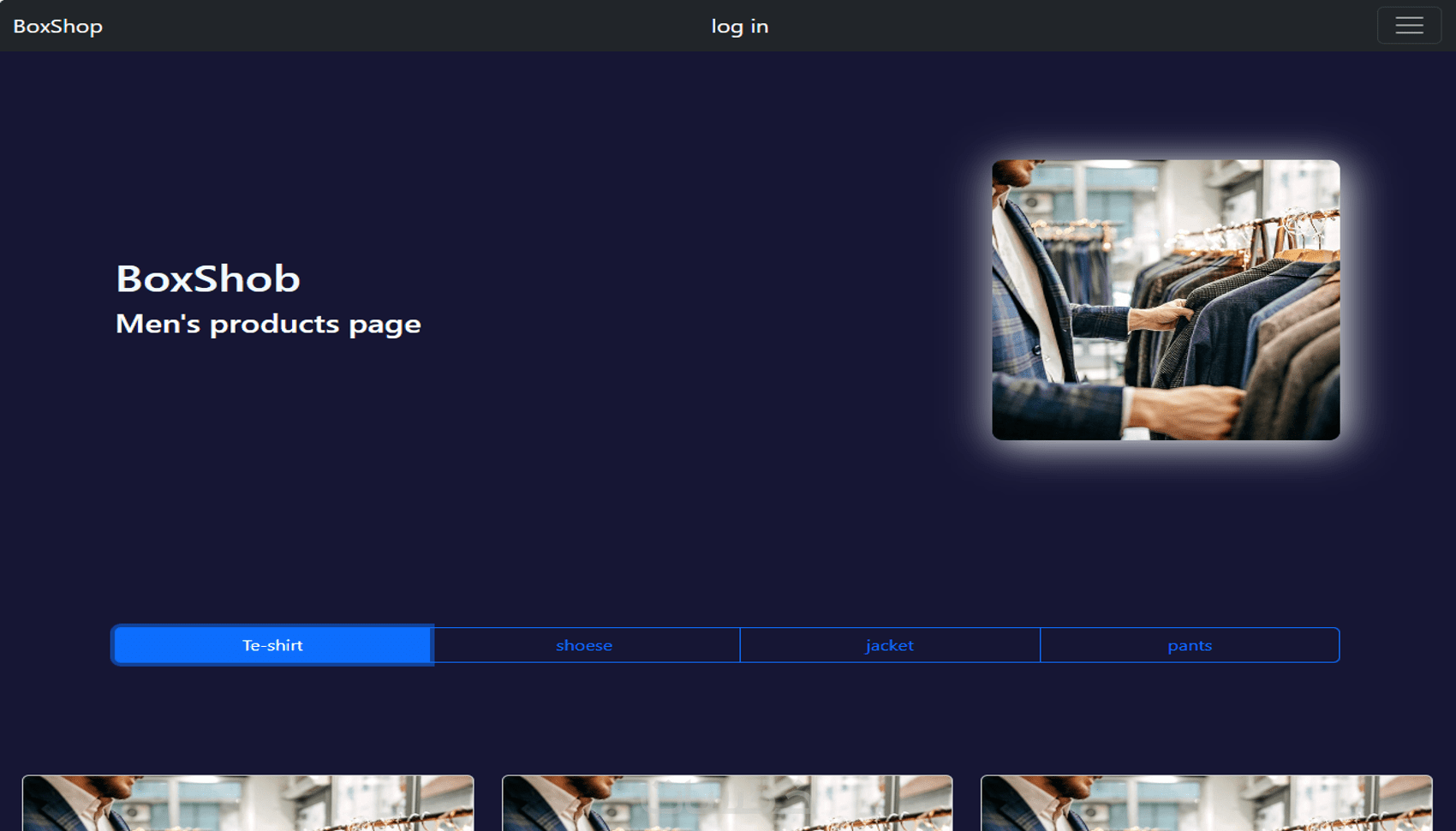1456x831 pixels.
Task: Switch to the pants category tab
Action: 1190,645
